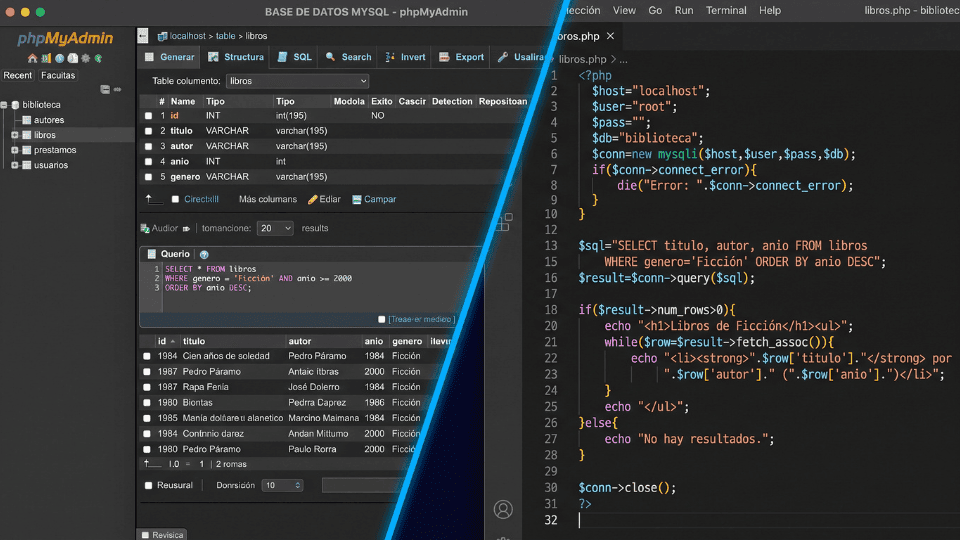This screenshot has width=960, height=540.
Task: Open the Run menu in VS Code
Action: 684,10
